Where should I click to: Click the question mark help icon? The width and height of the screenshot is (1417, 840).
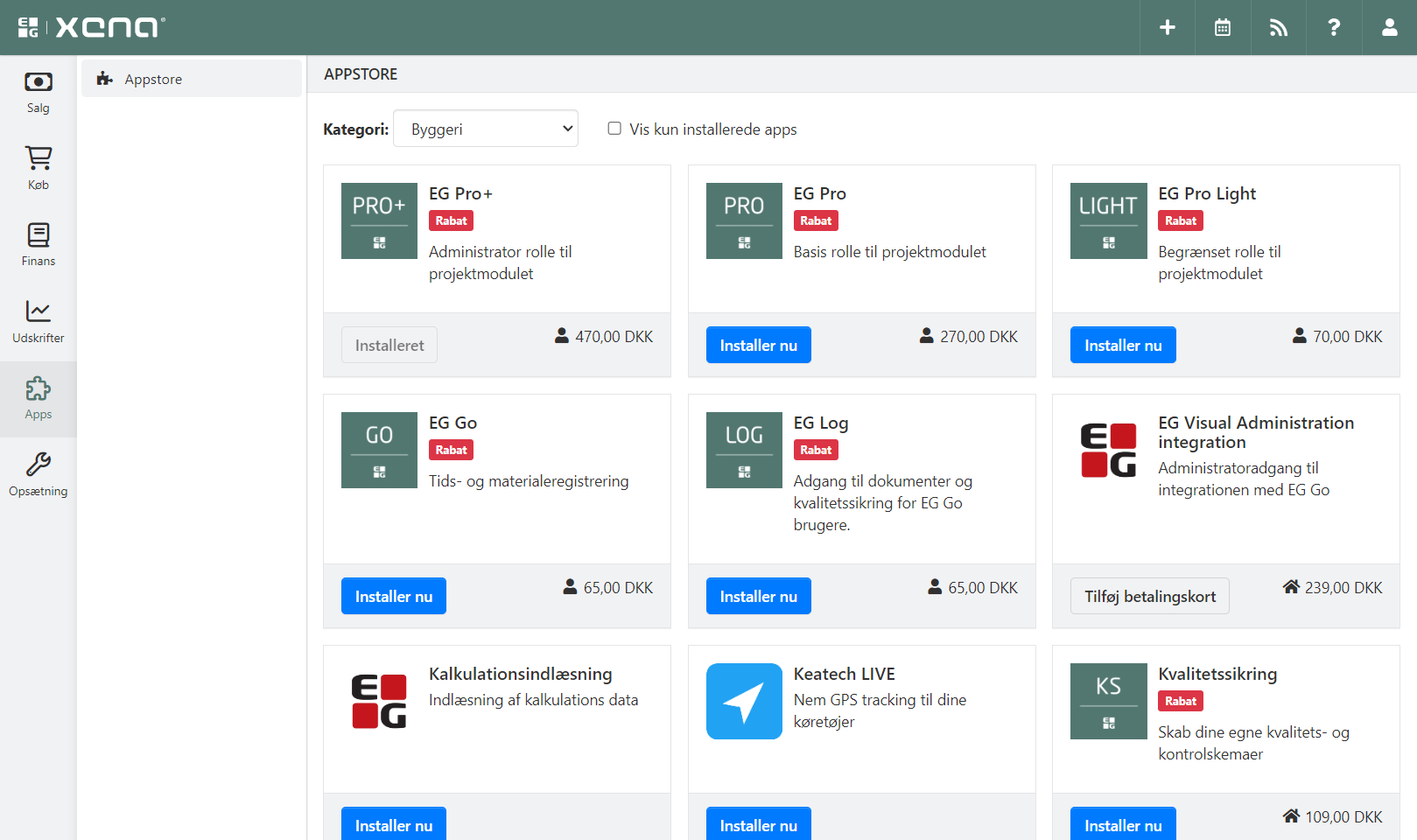tap(1333, 28)
